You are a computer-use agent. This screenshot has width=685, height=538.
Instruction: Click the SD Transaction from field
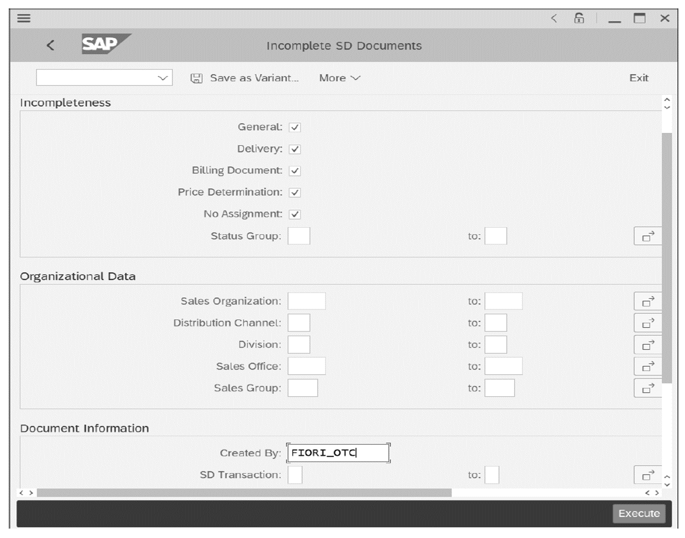[x=295, y=475]
